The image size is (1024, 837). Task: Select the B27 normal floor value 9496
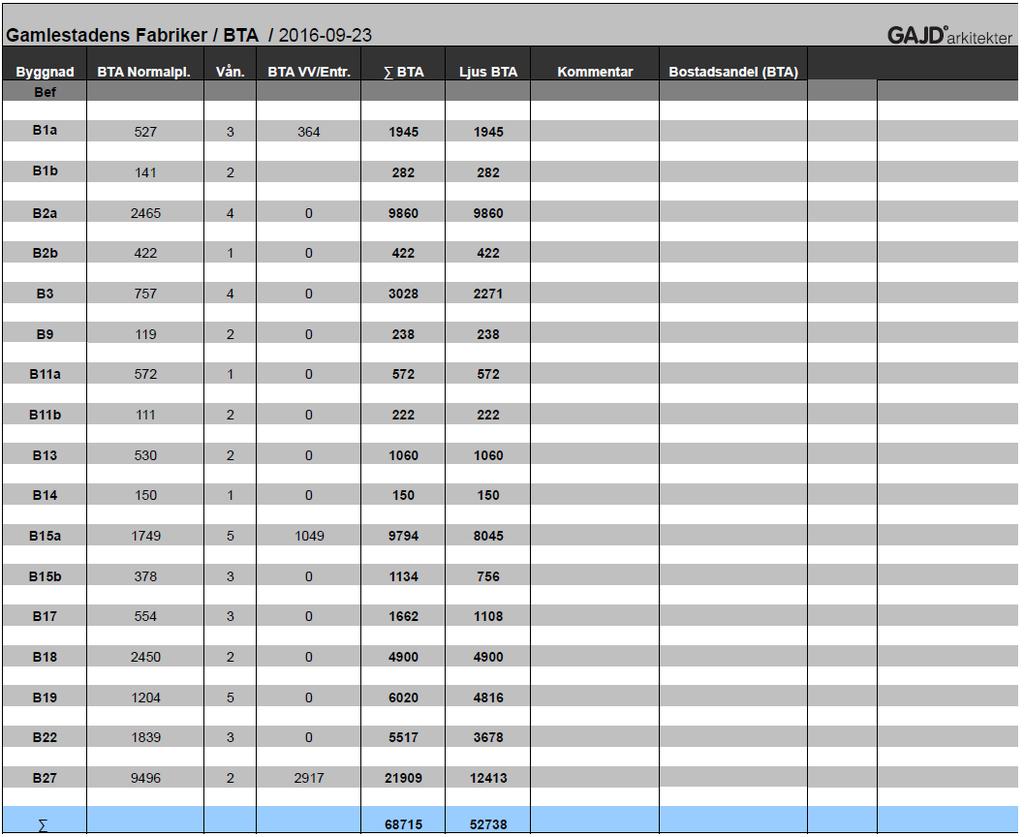pos(146,778)
